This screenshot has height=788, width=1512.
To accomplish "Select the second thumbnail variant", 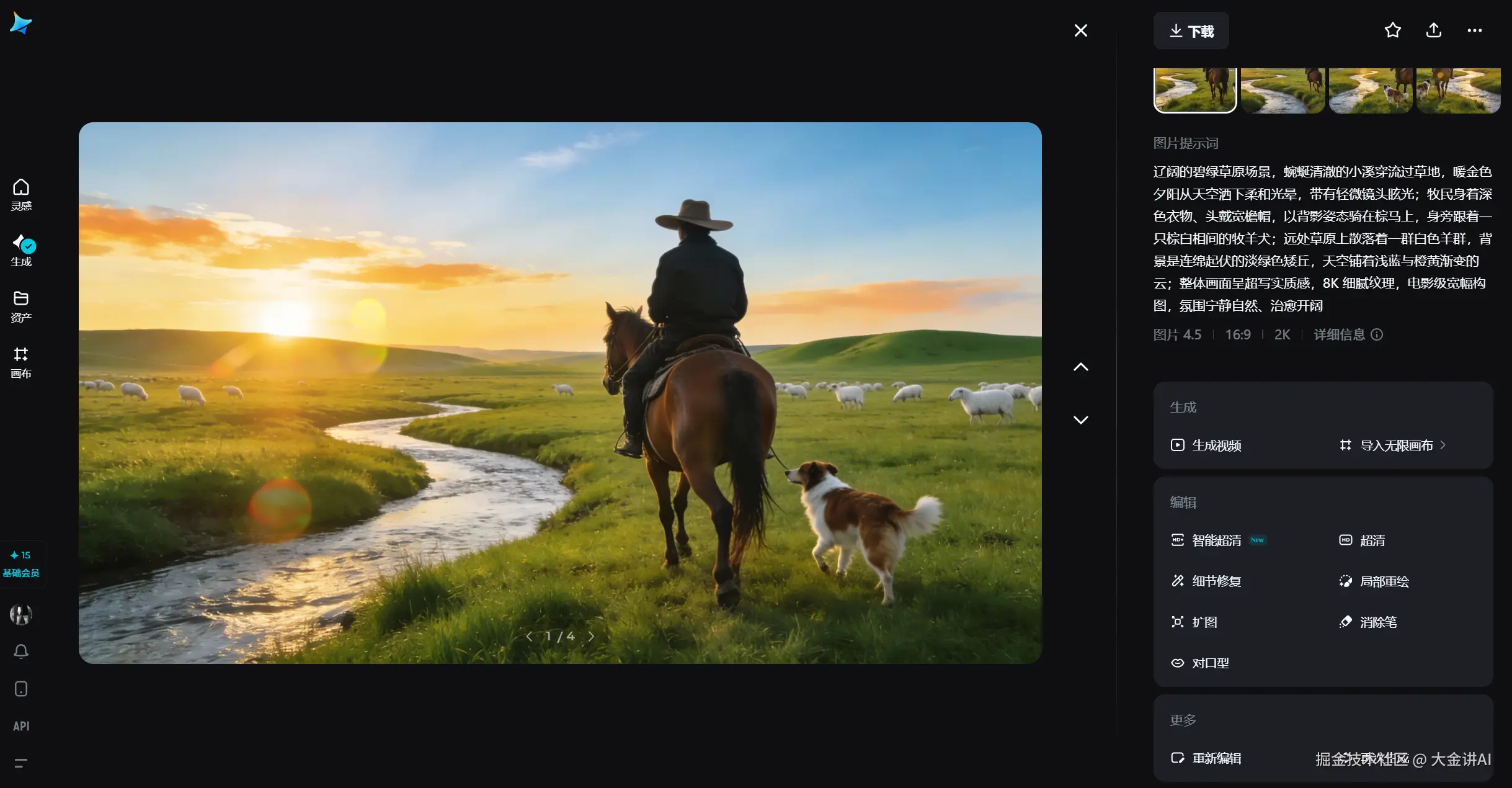I will (1283, 91).
